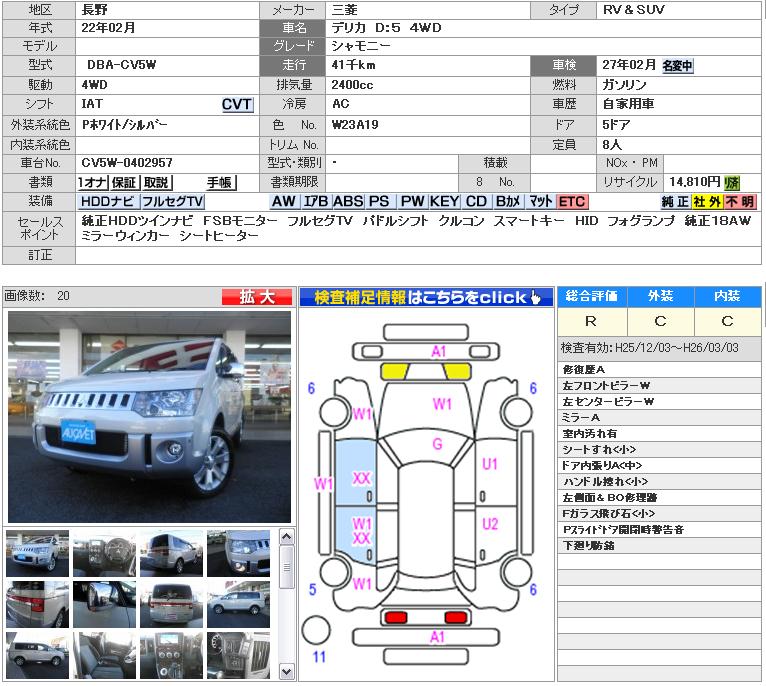Click the U1 mark on the damage diagram
This screenshot has width=766, height=686.
490,464
